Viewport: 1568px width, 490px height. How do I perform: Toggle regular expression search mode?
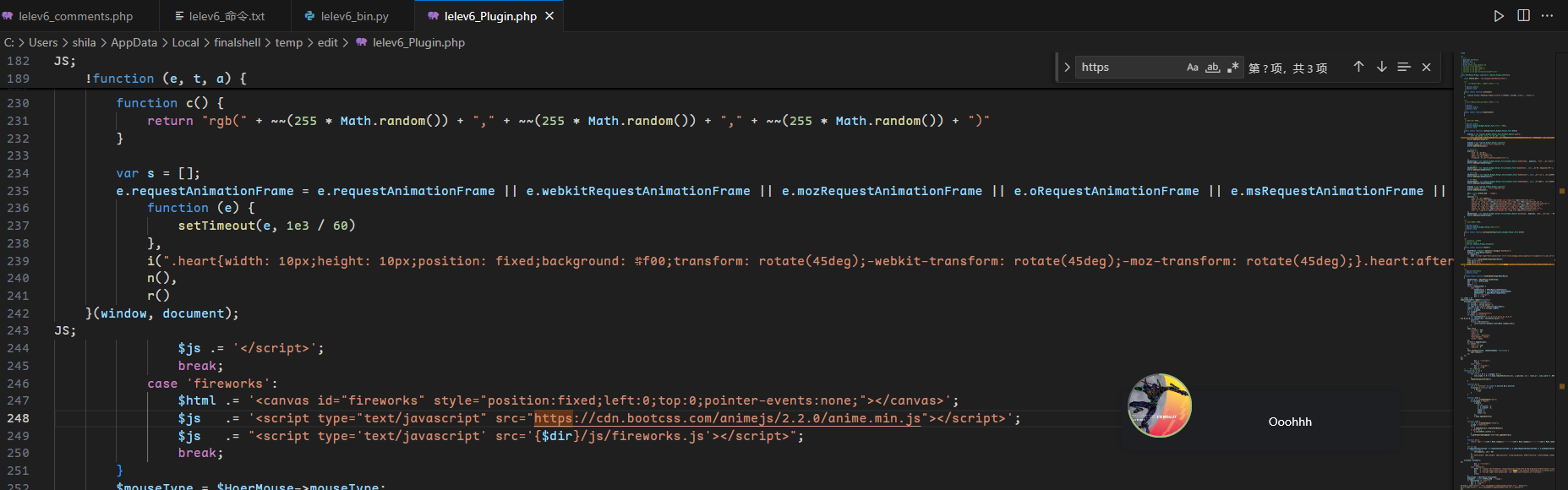tap(1232, 68)
